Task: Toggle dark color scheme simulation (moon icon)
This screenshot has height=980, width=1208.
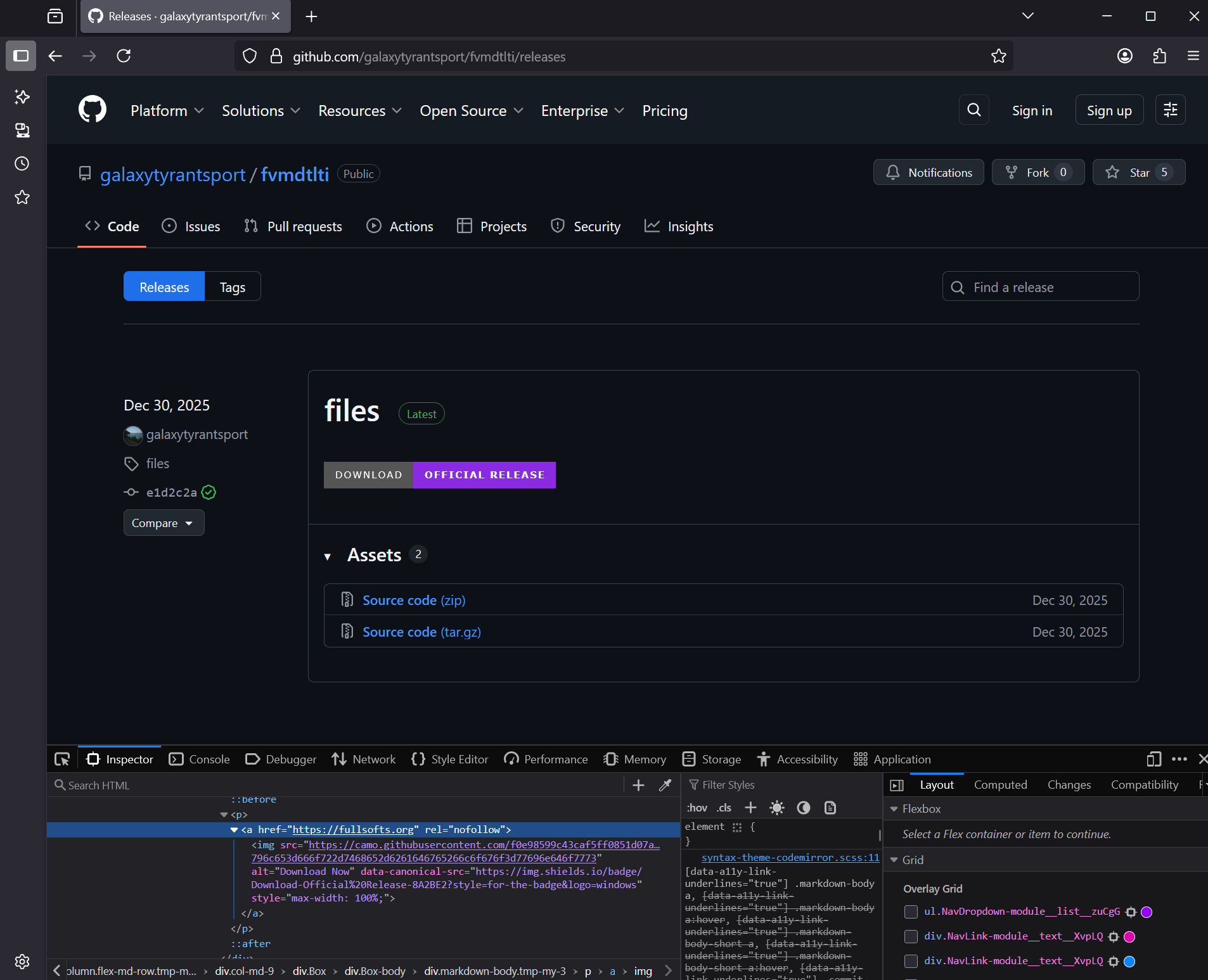Action: 803,808
